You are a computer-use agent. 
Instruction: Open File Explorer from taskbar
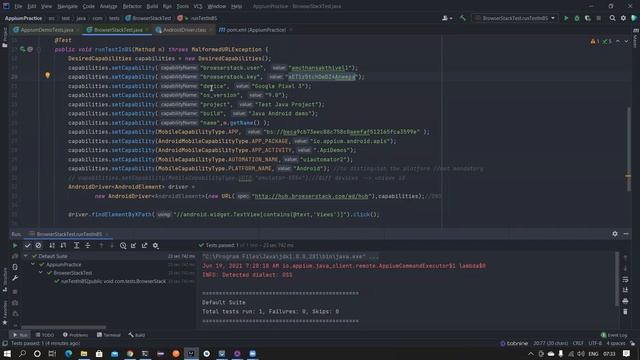coord(84,353)
